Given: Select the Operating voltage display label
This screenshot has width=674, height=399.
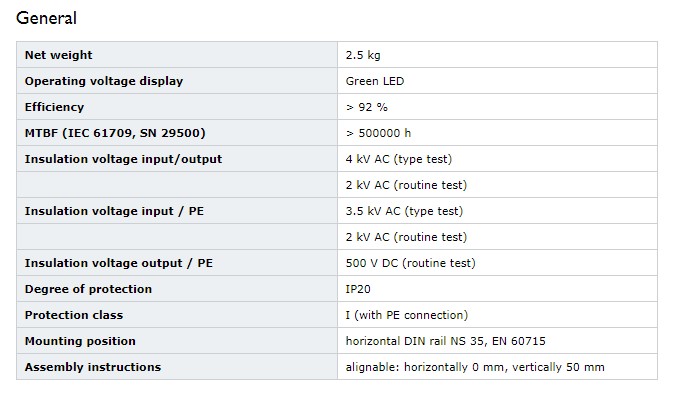Looking at the screenshot, I should point(104,81).
